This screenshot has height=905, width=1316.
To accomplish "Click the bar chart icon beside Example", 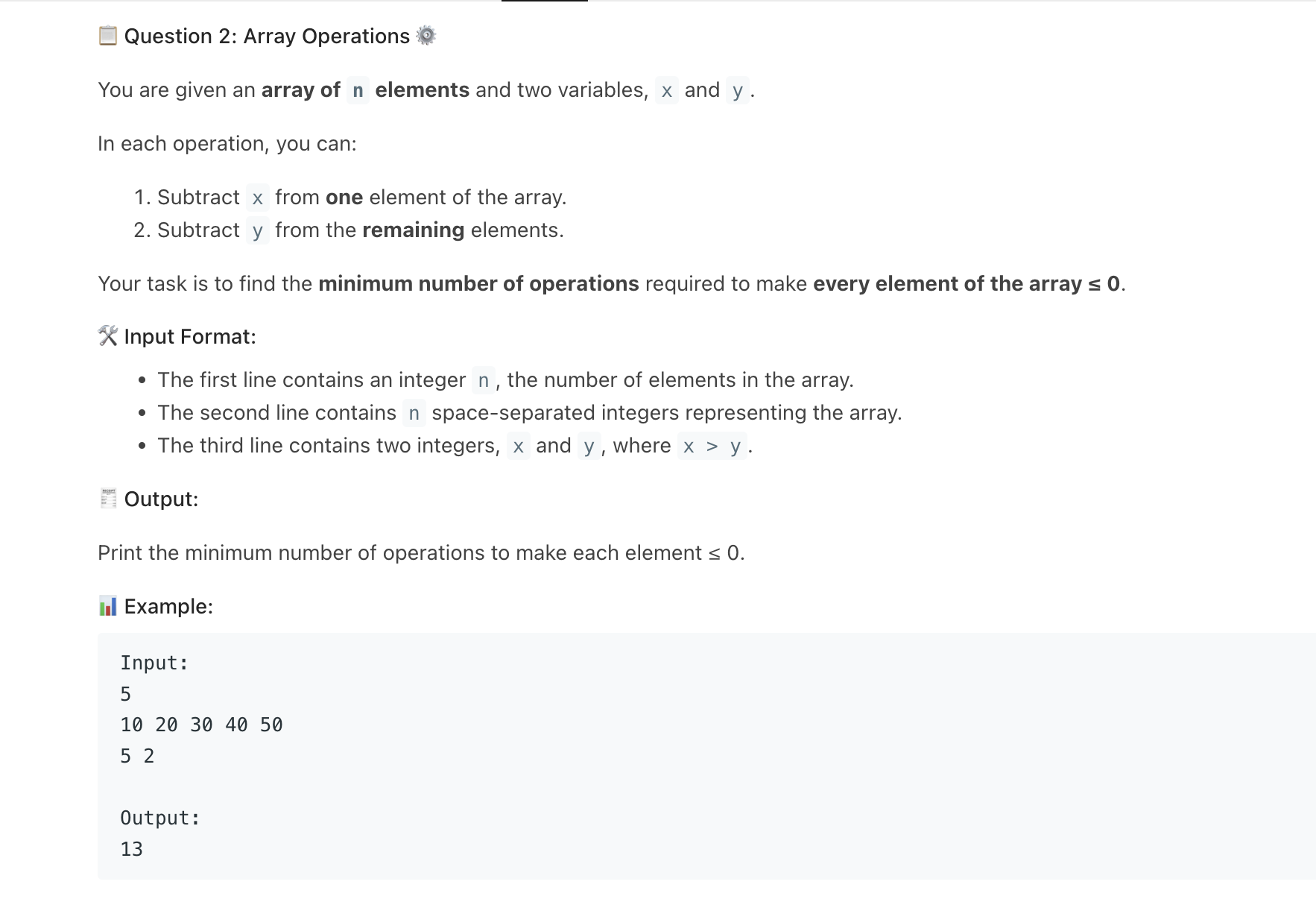I will tap(108, 606).
